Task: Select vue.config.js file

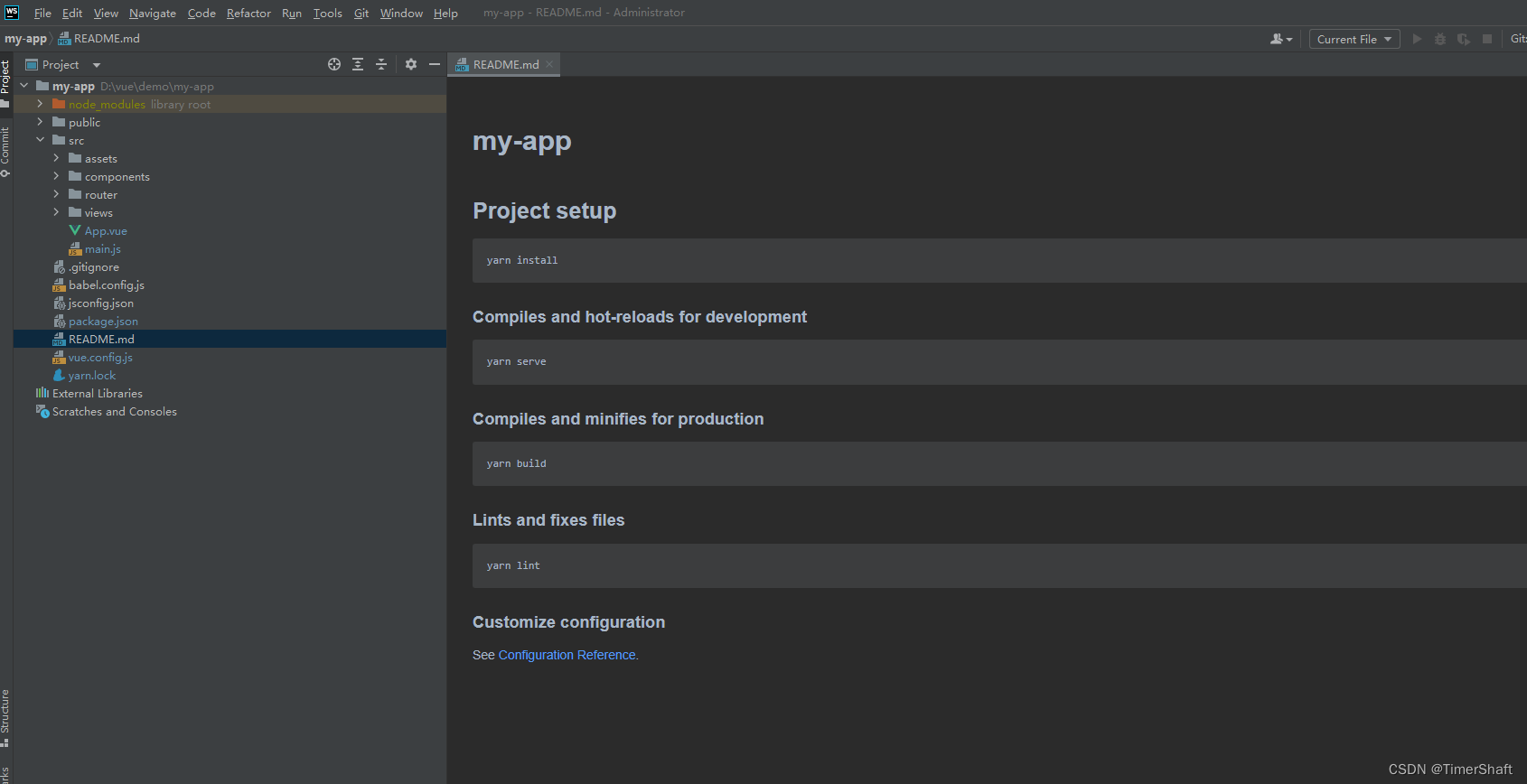Action: tap(100, 357)
